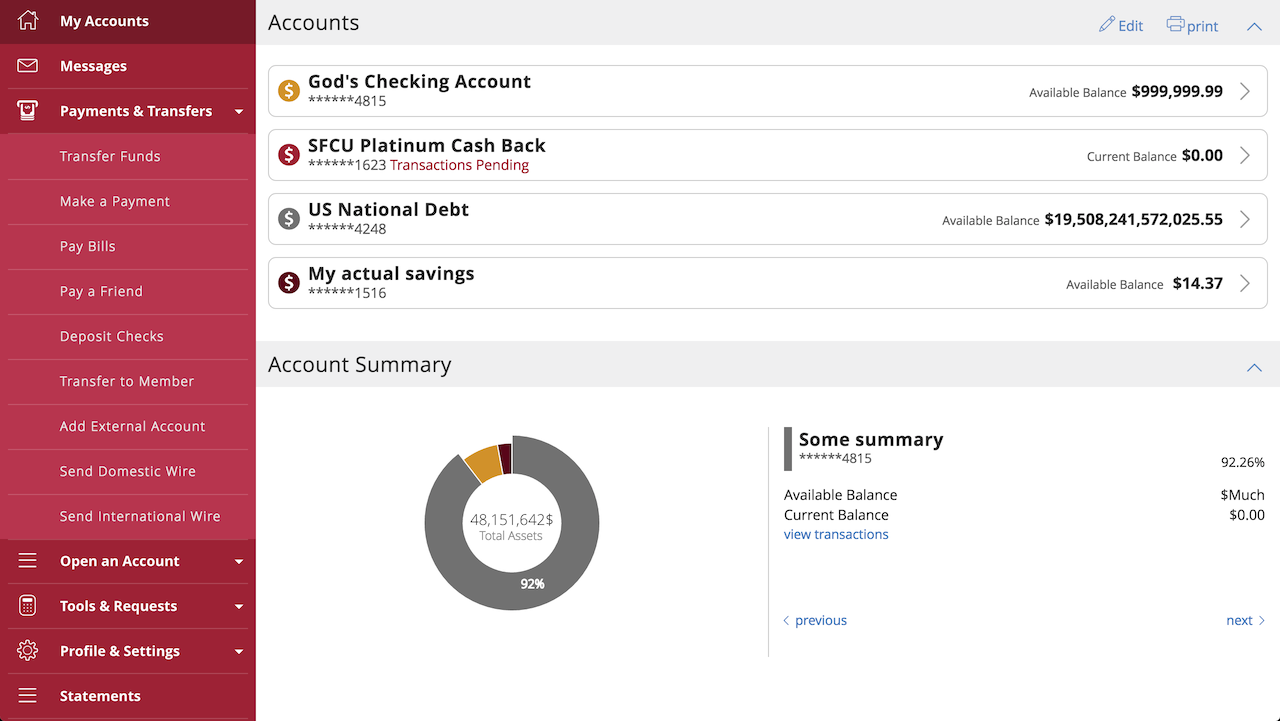Go to My Accounts in sidebar
Screen dimensions: 1280x721
click(128, 21)
